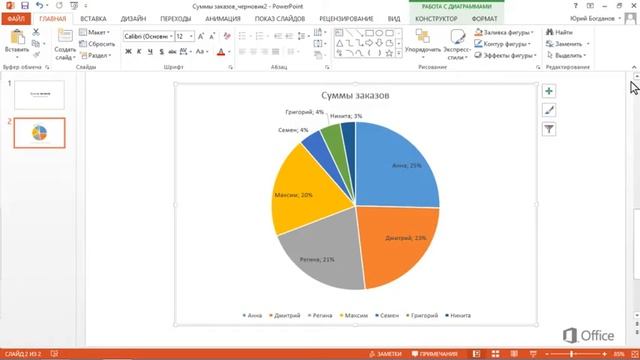
Task: Insert a star shape from the shapes gallery
Action: tap(389, 53)
